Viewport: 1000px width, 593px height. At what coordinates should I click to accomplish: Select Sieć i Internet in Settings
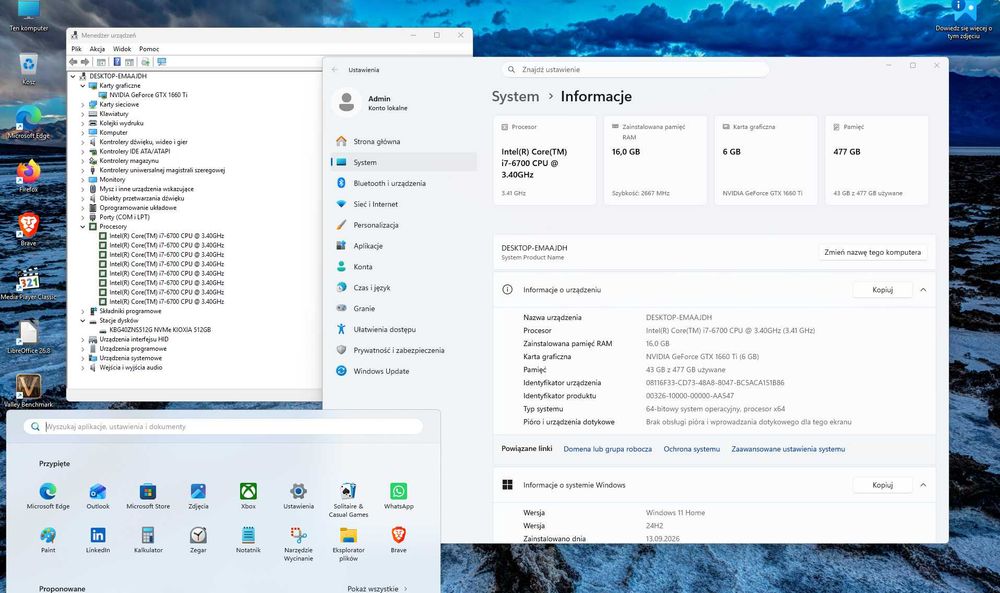[x=404, y=204]
